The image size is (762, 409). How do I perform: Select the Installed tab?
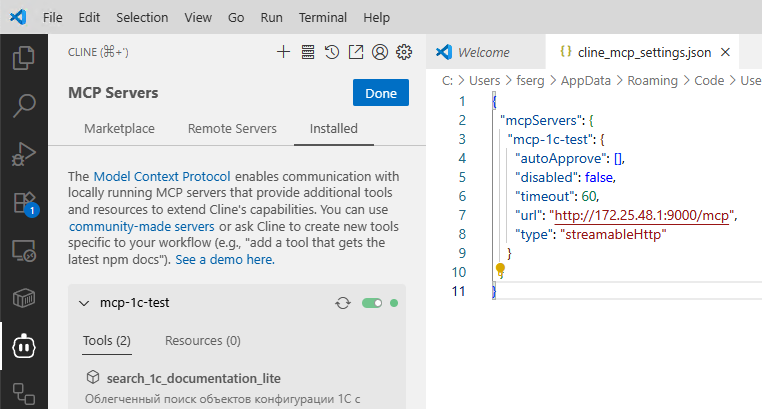pos(333,129)
